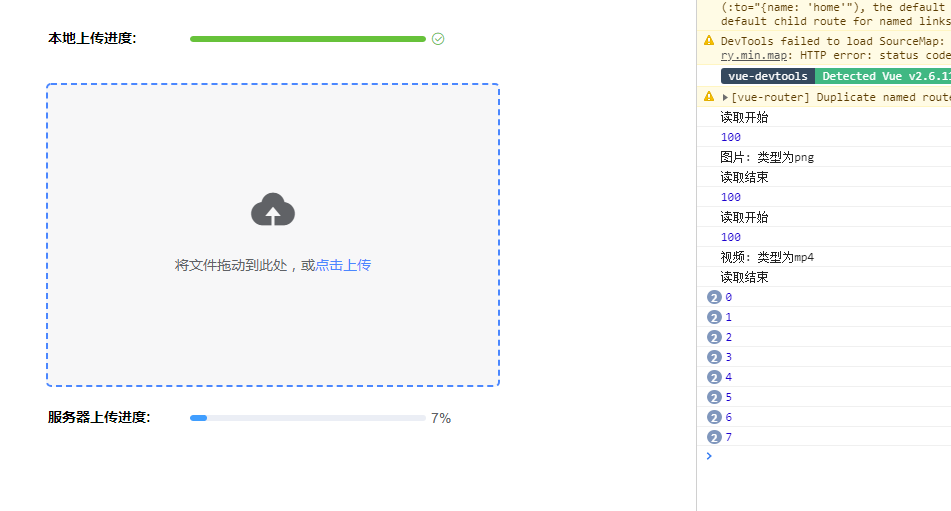Select the first 读取开始 console line

(744, 117)
